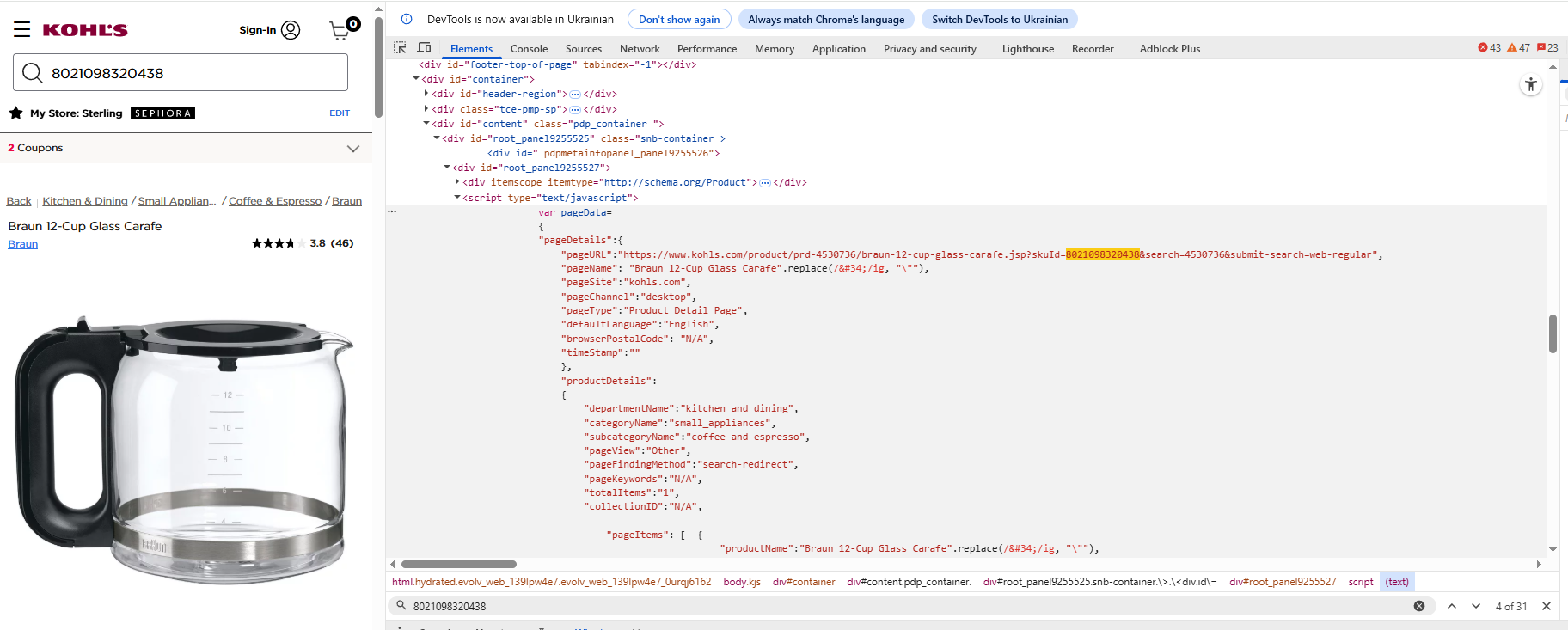The height and width of the screenshot is (630, 1568).
Task: Open the Kohl's hamburger menu
Action: pos(22,29)
